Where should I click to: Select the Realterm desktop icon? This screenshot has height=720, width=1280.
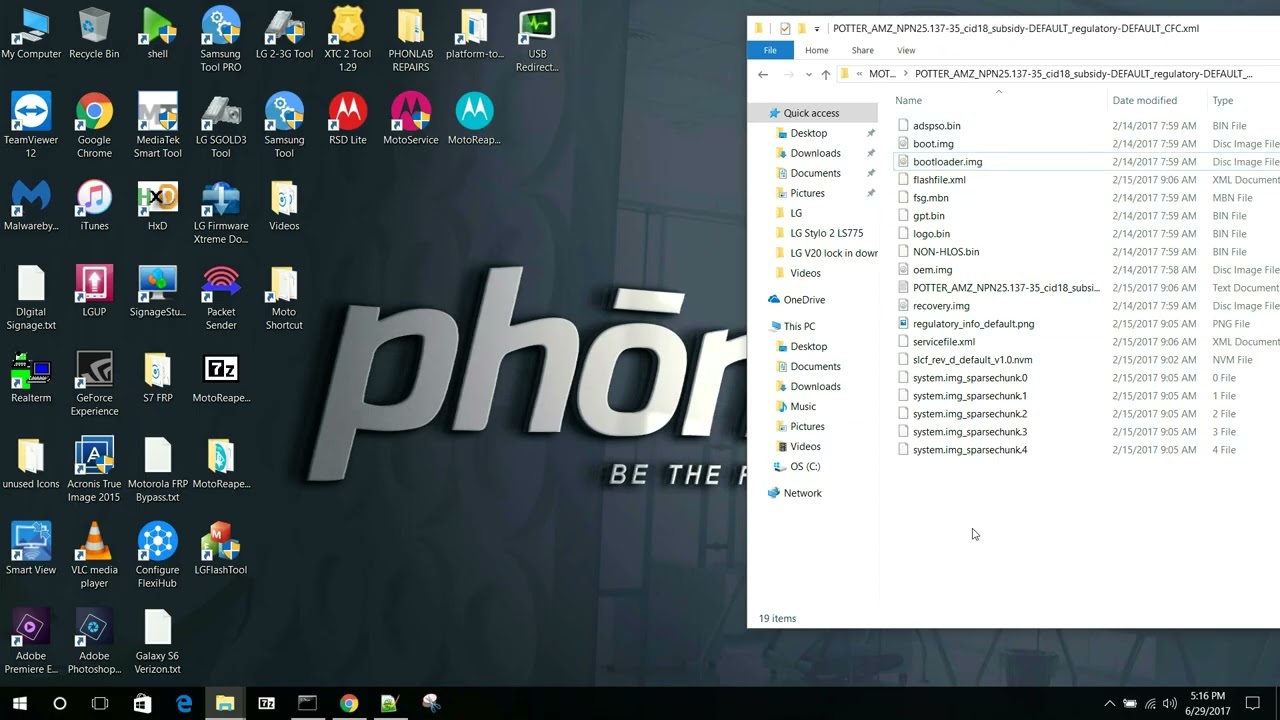31,377
